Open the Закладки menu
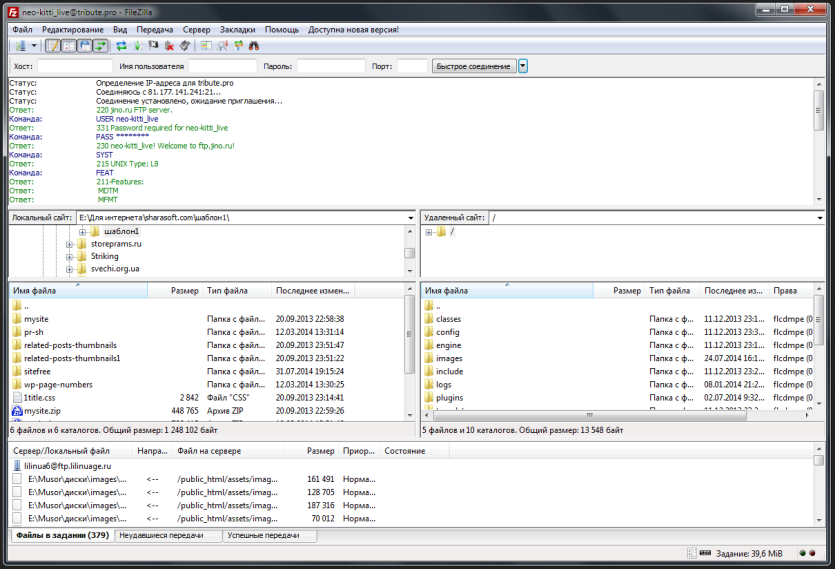This screenshot has height=569, width=835. coord(238,29)
